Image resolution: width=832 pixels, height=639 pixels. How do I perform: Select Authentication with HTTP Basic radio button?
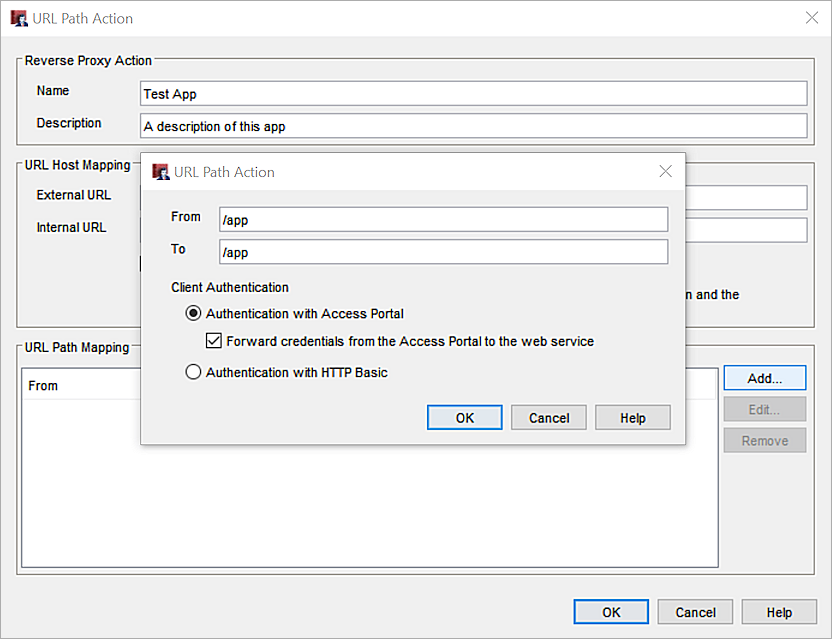(193, 372)
